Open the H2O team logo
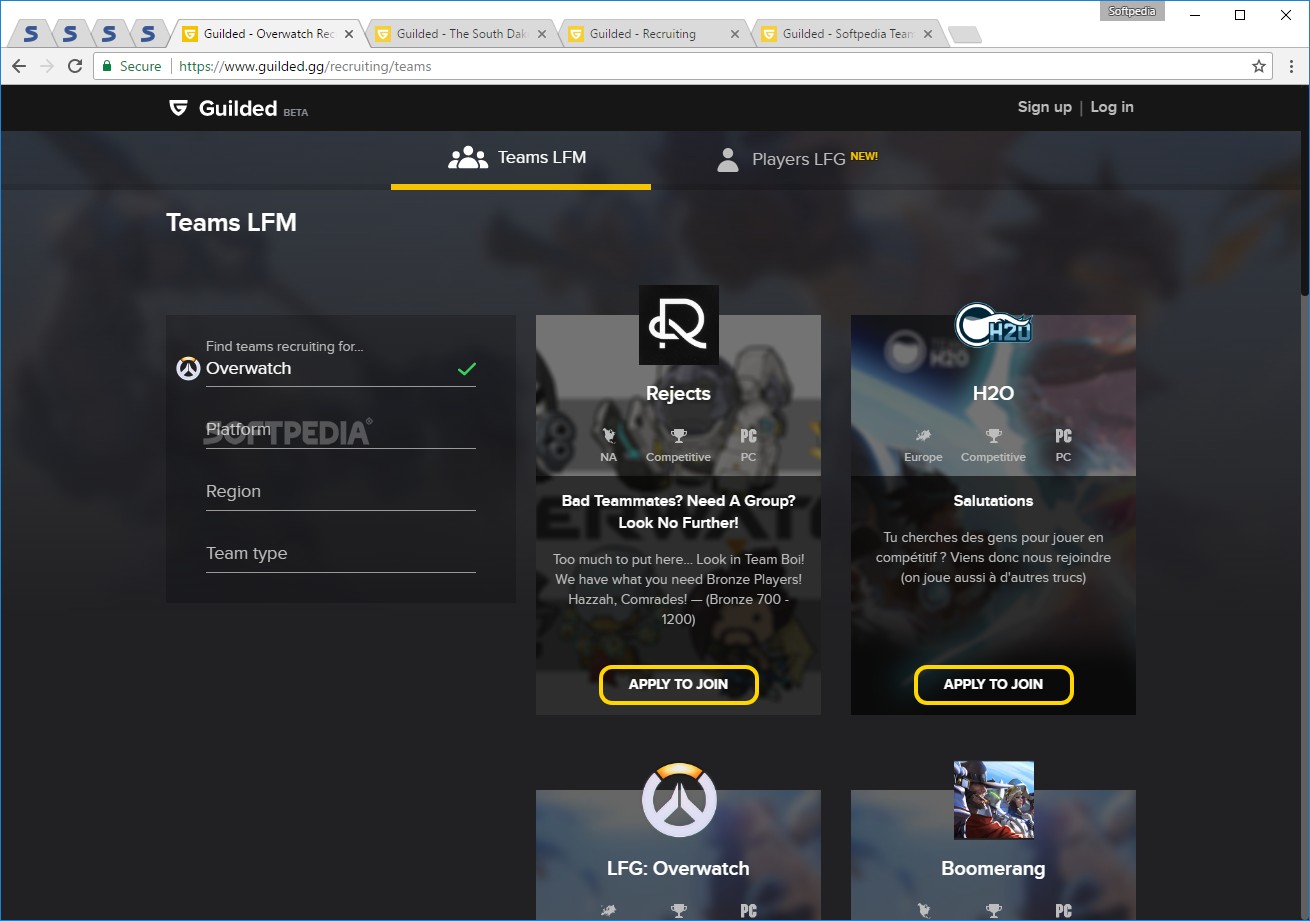Viewport: 1310px width, 921px height. point(993,326)
